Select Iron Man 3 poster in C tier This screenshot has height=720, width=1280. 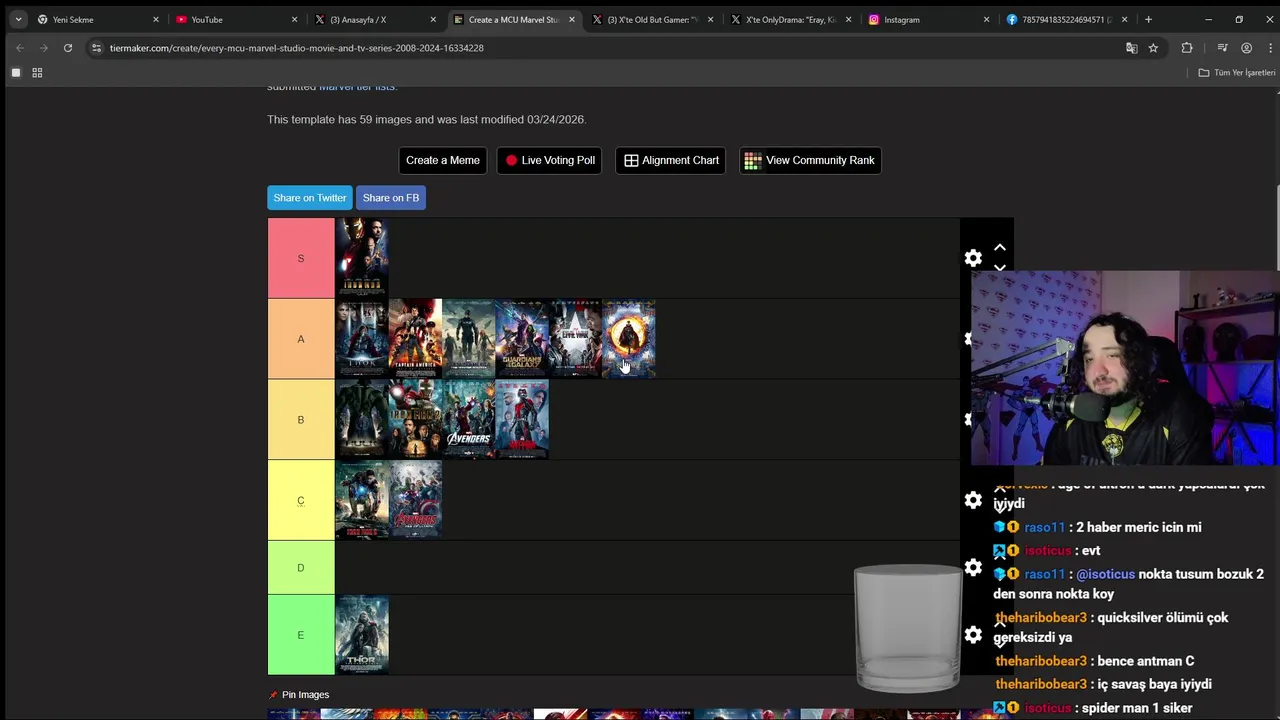click(x=362, y=500)
